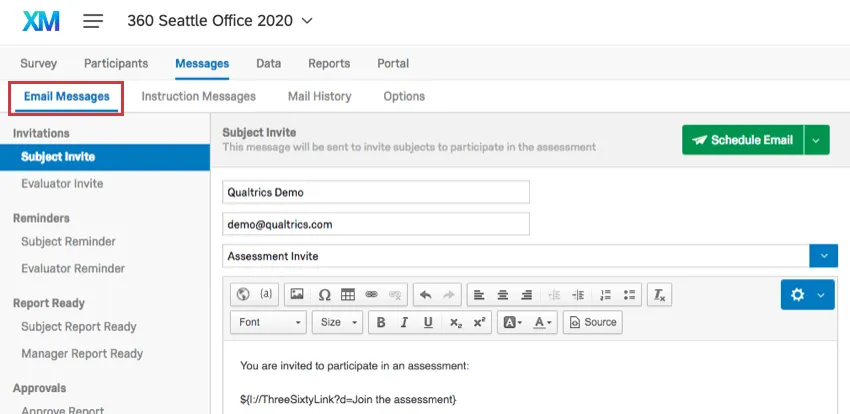Toggle underline formatting
850x414 pixels.
coord(428,322)
